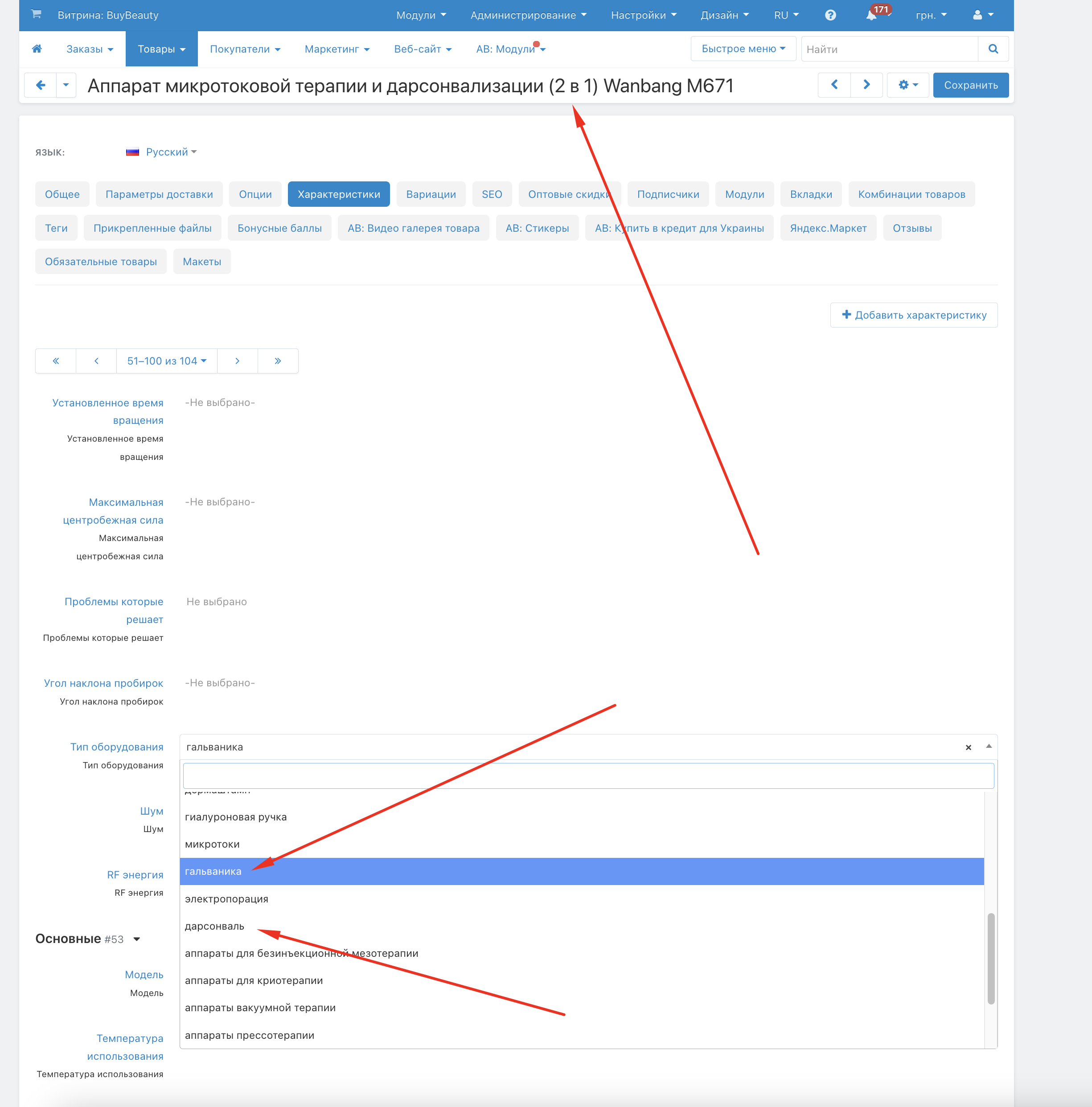Open the Отзывы tab
Screen dimensions: 1092x1107
tap(912, 228)
